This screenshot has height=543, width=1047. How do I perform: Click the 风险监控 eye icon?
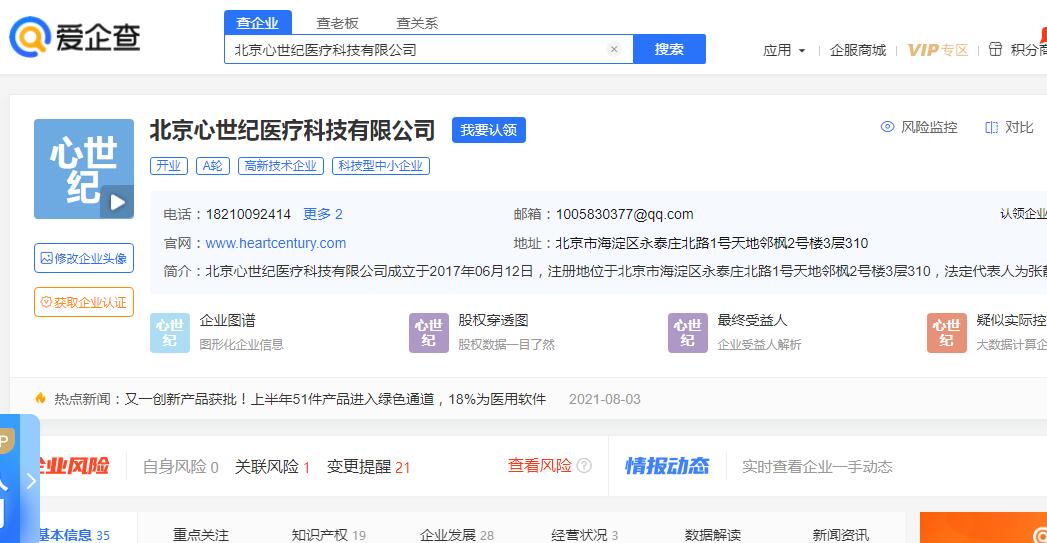pyautogui.click(x=887, y=127)
